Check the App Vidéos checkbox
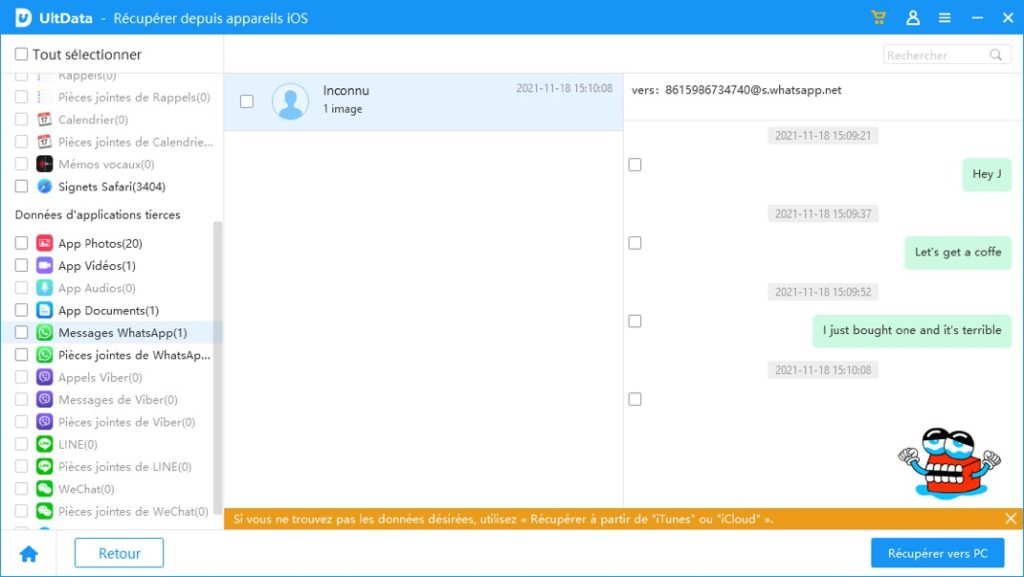 22,266
